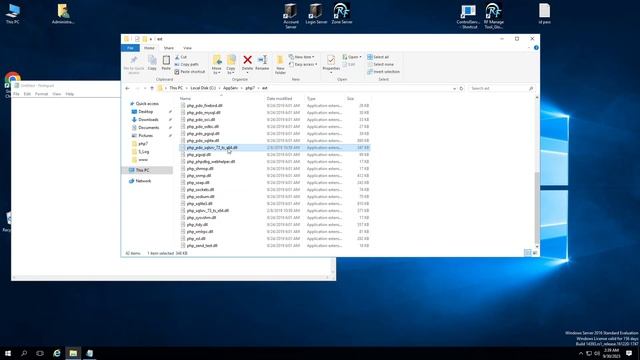Image resolution: width=640 pixels, height=360 pixels.
Task: Click the red Delete icon in ribbon
Action: [x=247, y=60]
